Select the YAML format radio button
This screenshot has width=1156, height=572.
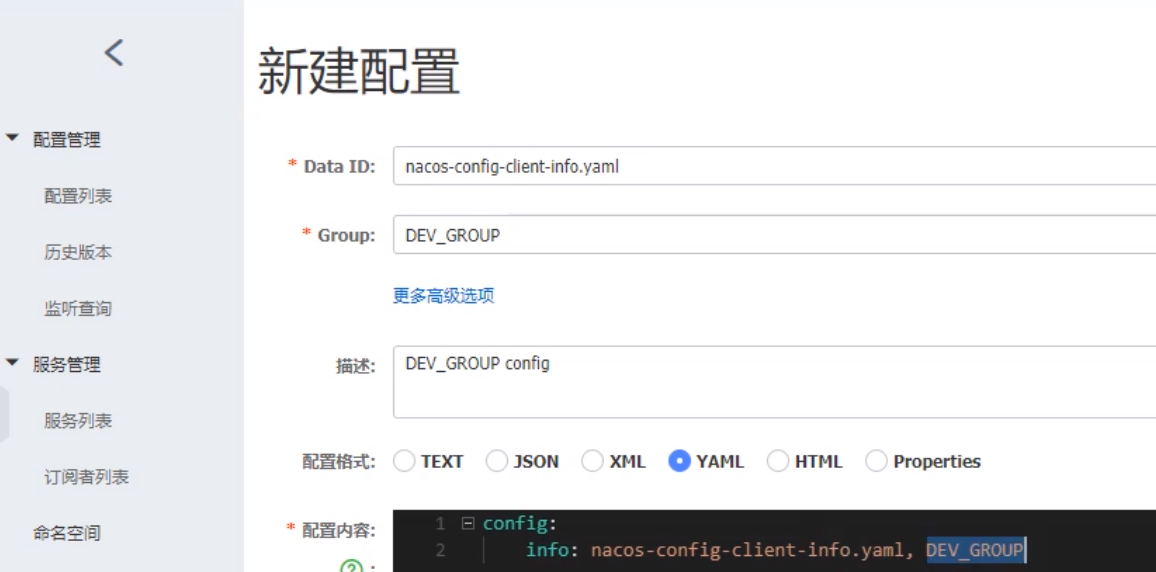point(679,461)
